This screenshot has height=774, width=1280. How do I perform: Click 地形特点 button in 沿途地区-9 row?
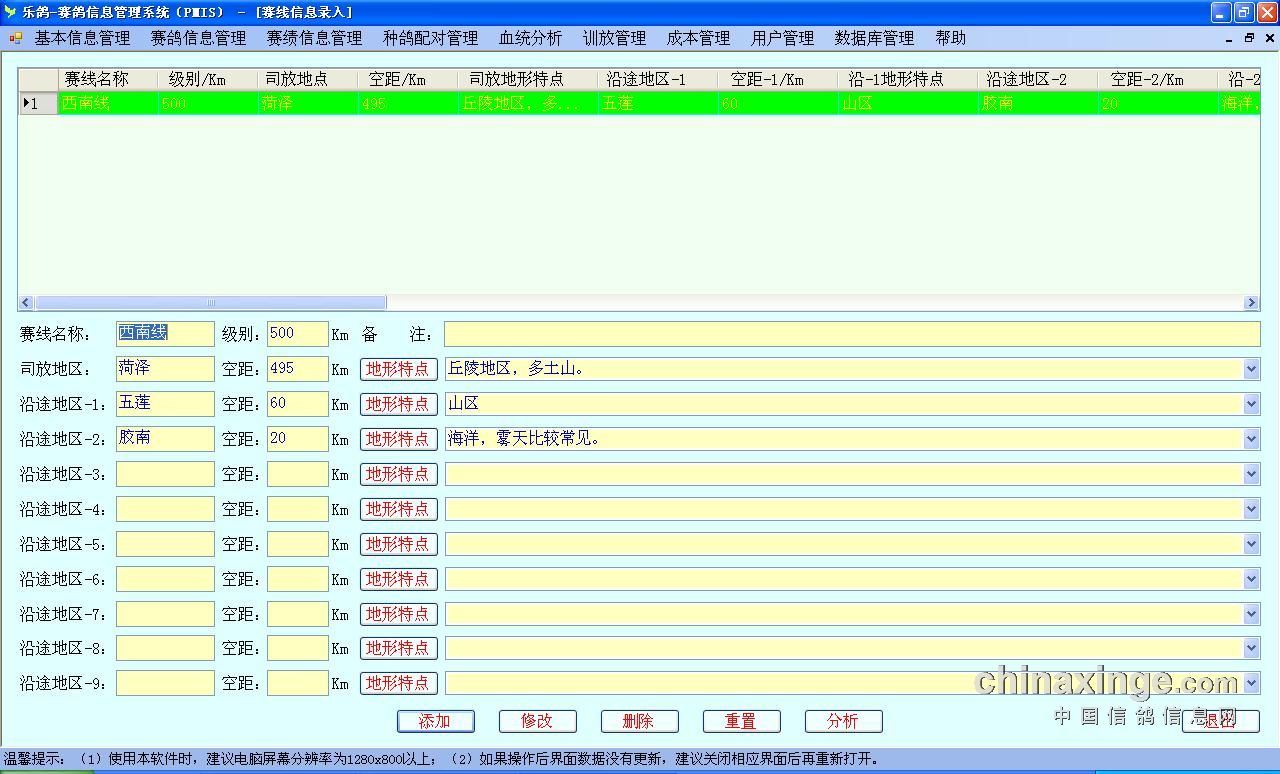click(x=398, y=683)
